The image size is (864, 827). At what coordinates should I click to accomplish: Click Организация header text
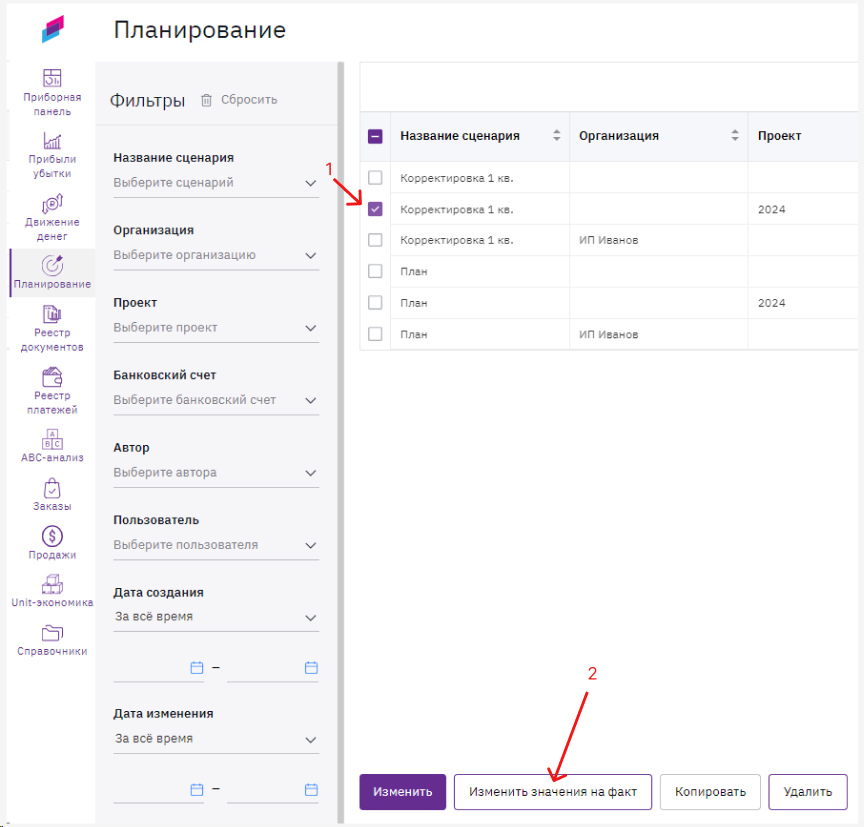(619, 136)
